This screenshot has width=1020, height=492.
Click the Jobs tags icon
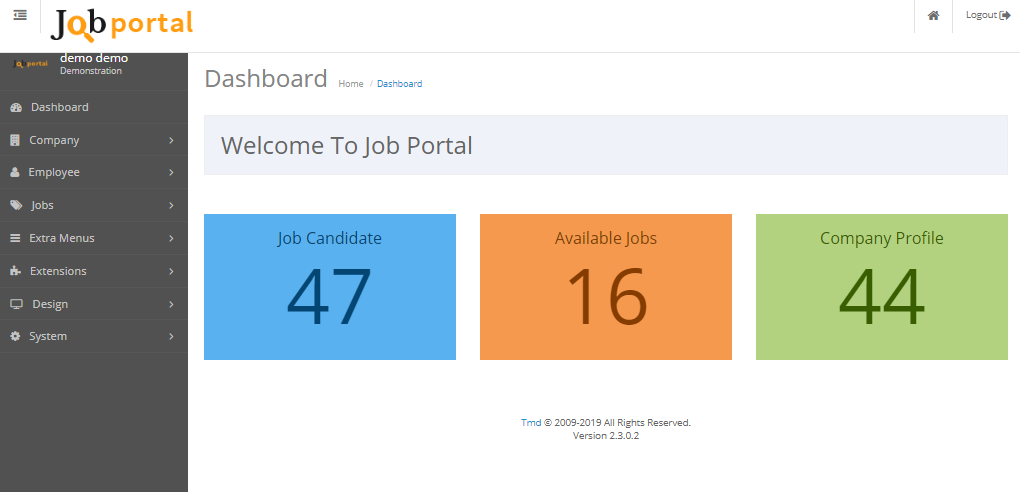[16, 206]
